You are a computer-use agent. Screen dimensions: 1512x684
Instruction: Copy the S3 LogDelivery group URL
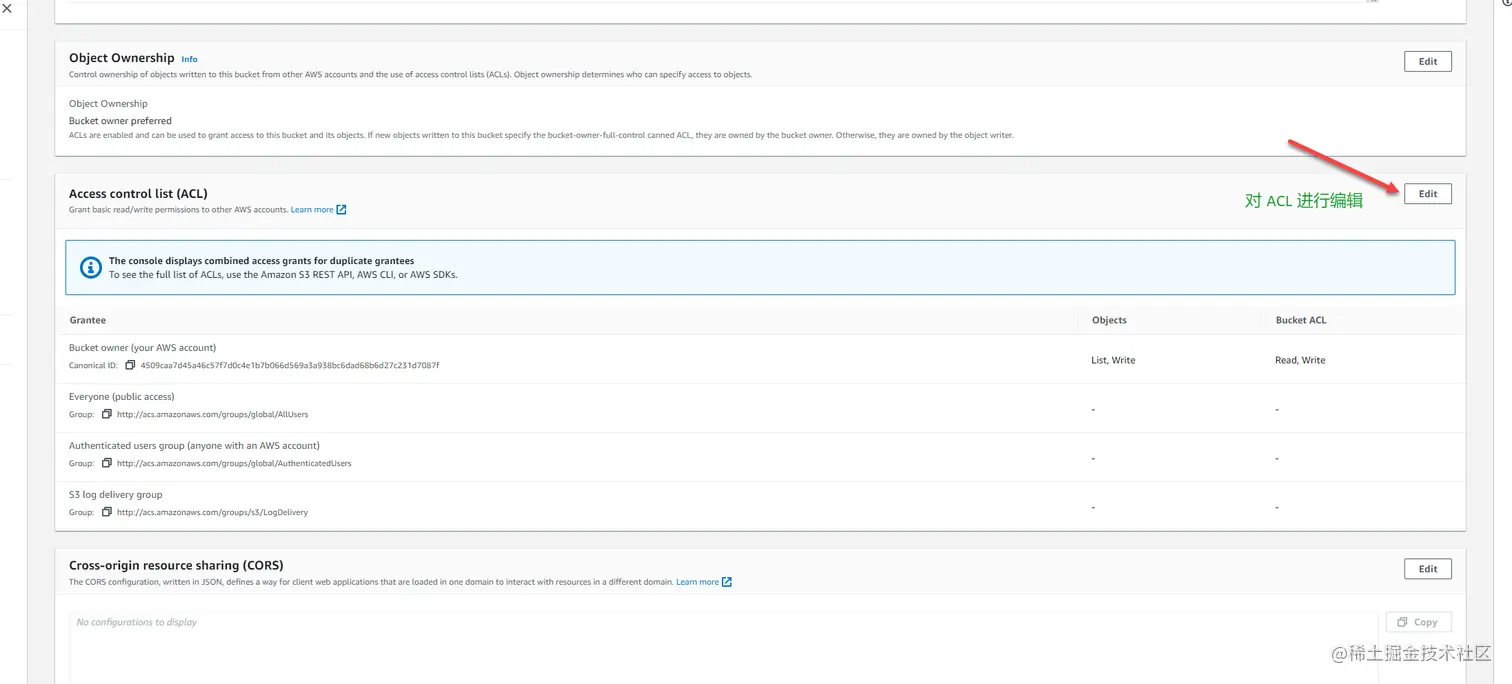click(106, 512)
